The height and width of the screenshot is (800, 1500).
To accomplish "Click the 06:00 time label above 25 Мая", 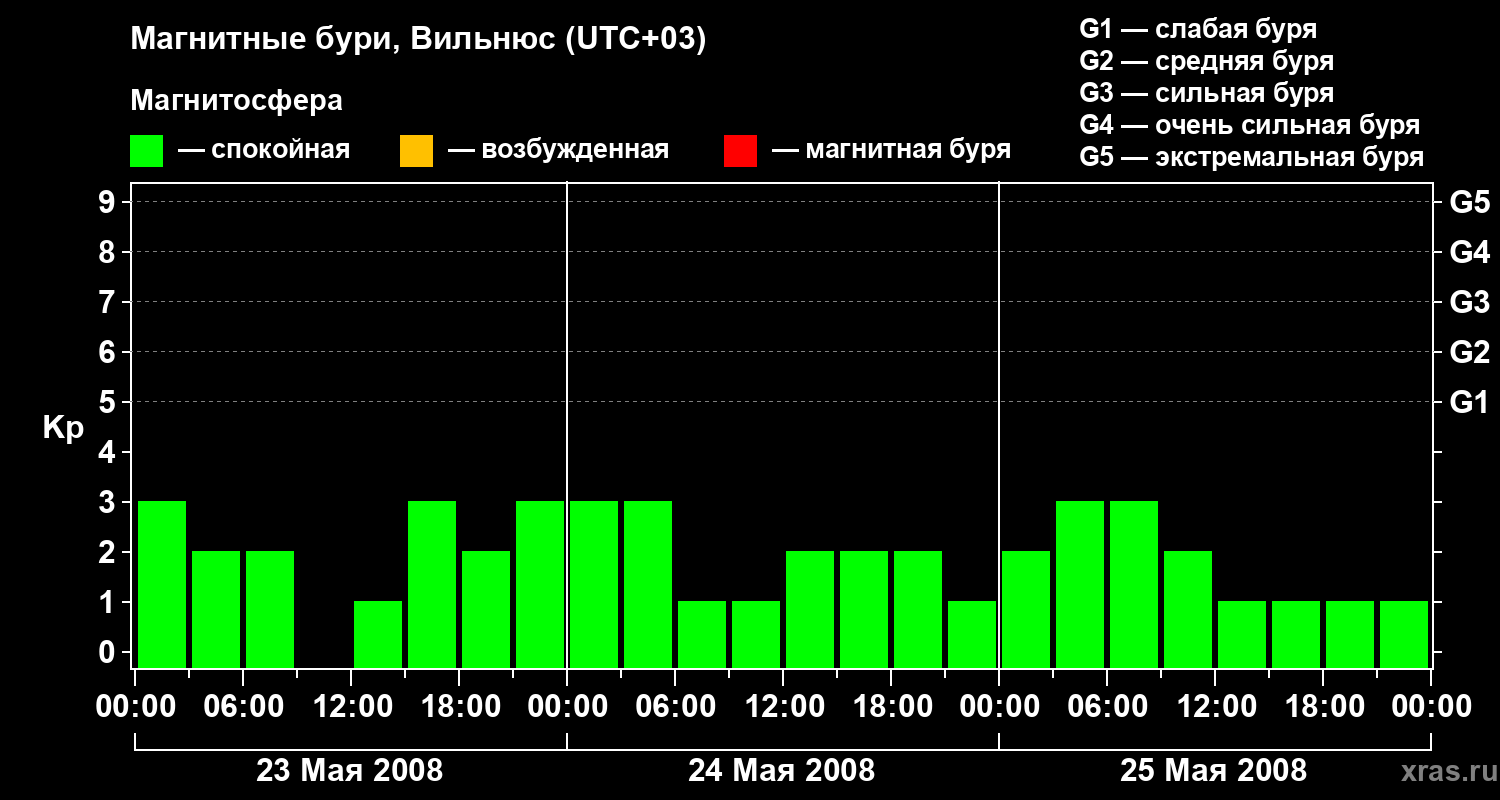I will click(1107, 707).
